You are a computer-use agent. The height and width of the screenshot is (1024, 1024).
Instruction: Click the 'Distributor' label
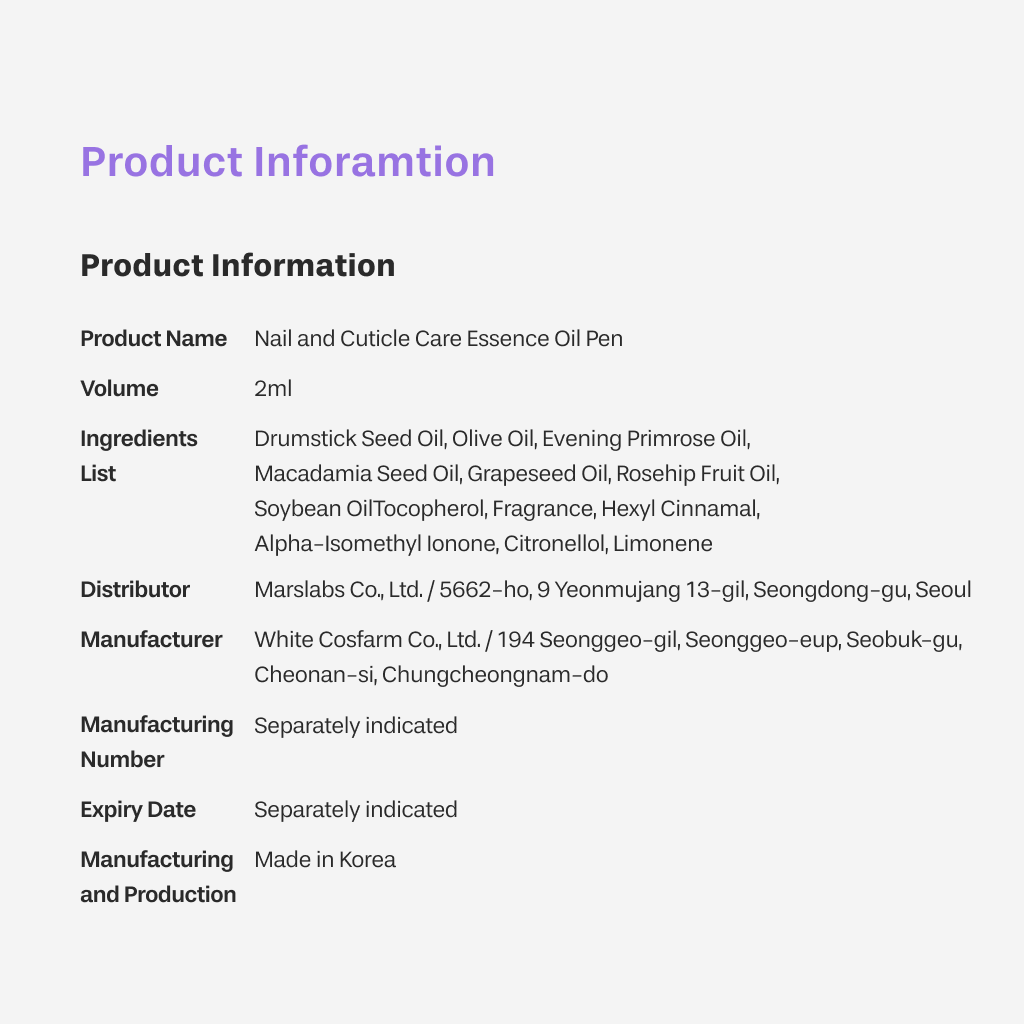click(x=135, y=590)
